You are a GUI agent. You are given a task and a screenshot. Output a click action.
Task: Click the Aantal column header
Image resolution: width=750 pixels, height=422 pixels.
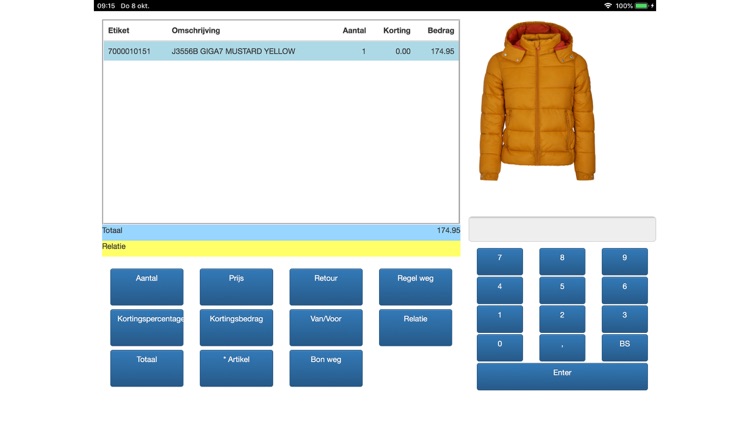(354, 31)
